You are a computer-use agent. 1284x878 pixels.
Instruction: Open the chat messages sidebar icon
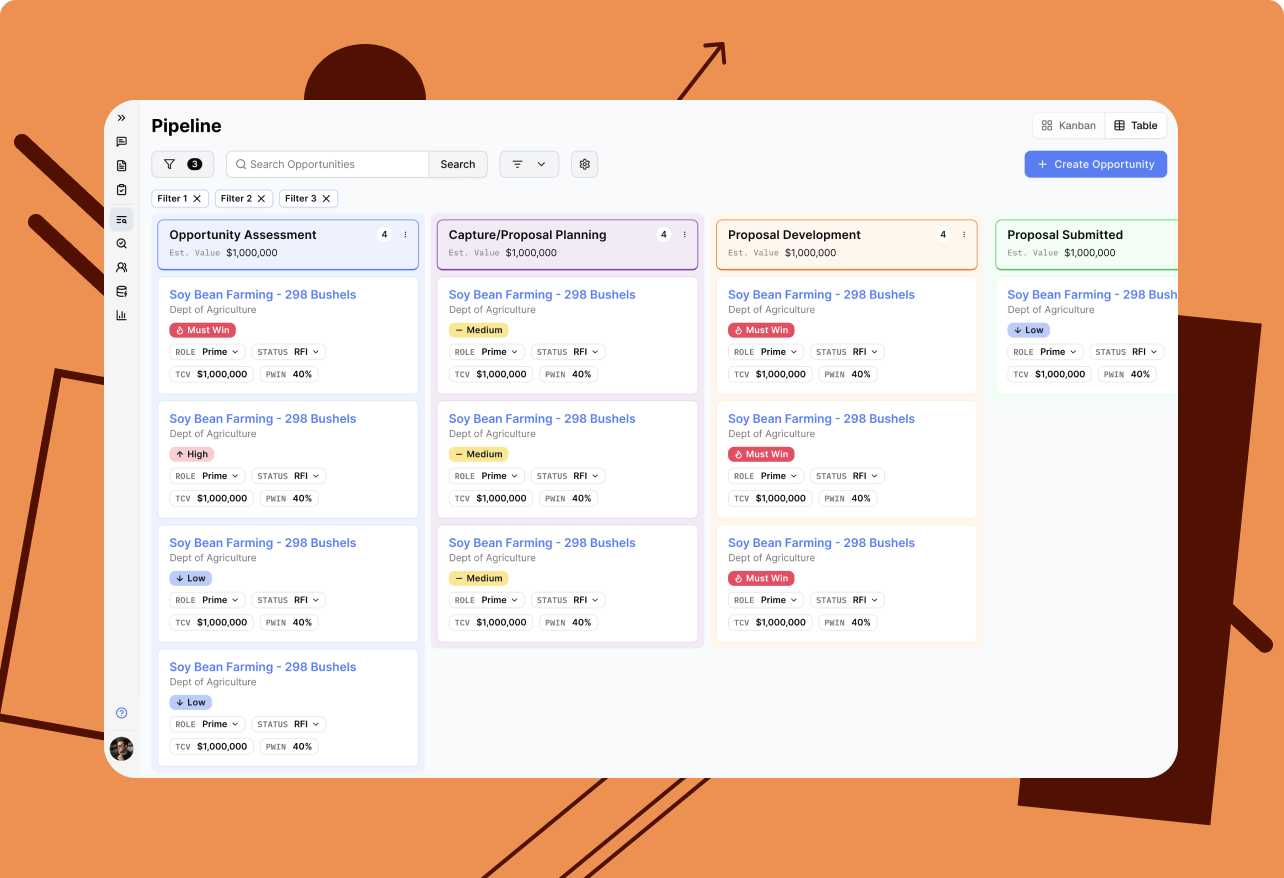click(121, 142)
